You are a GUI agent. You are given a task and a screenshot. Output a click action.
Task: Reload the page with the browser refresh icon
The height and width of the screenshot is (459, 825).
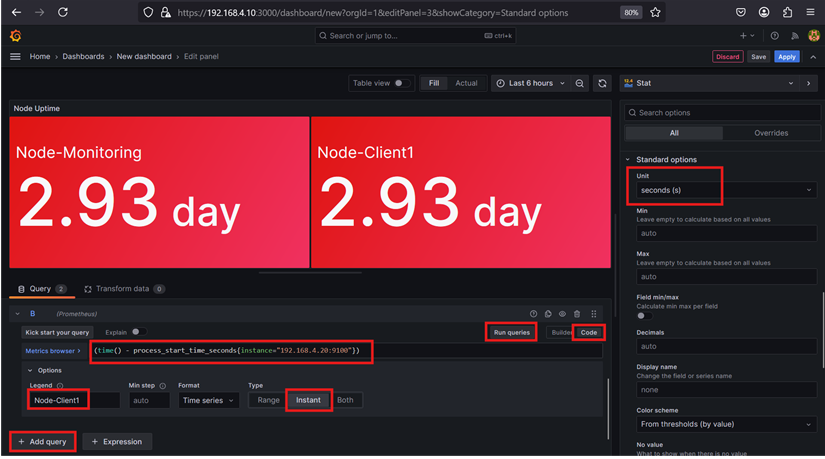(x=63, y=12)
